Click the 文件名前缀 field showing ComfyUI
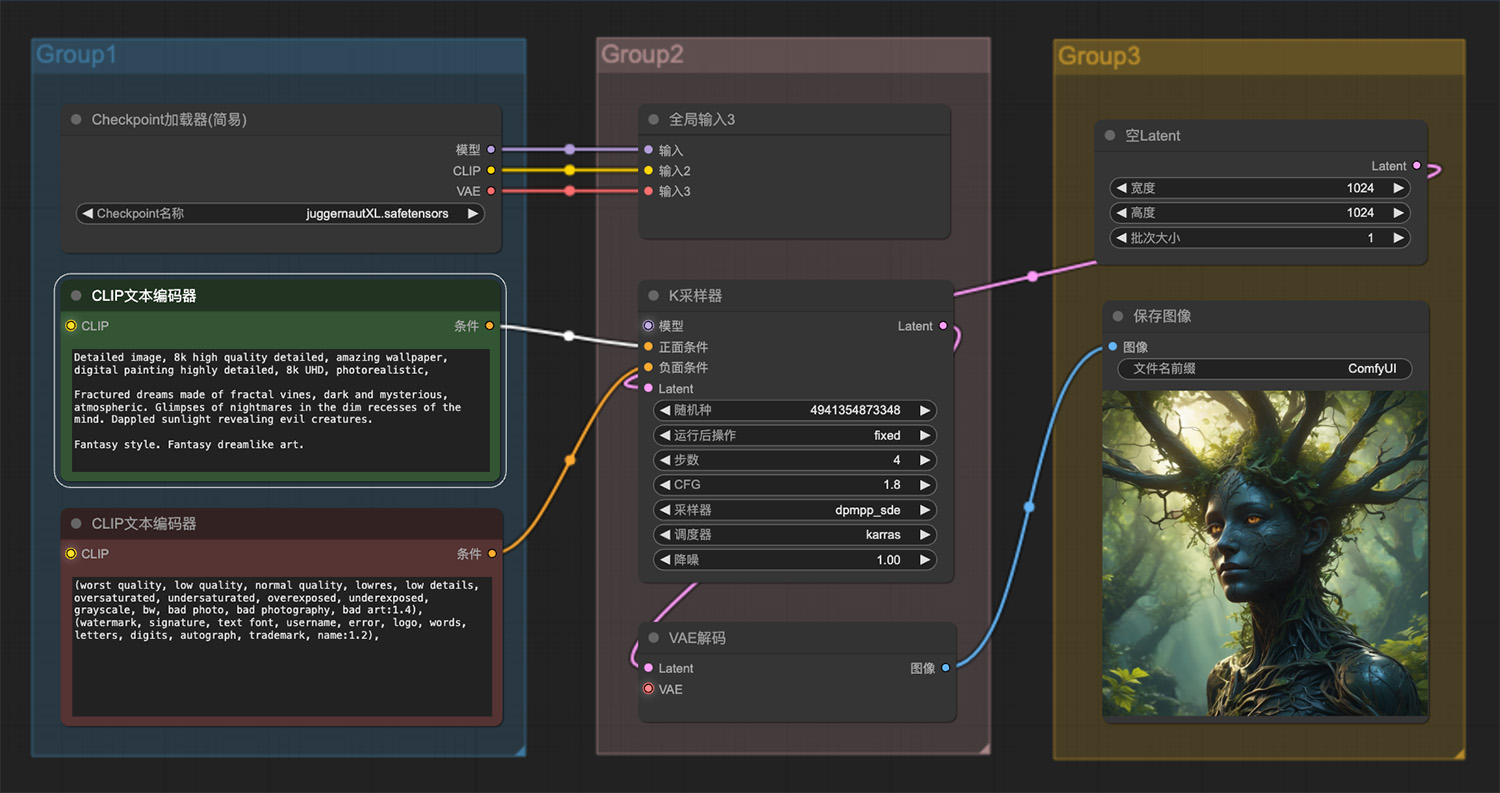1500x793 pixels. (1265, 369)
